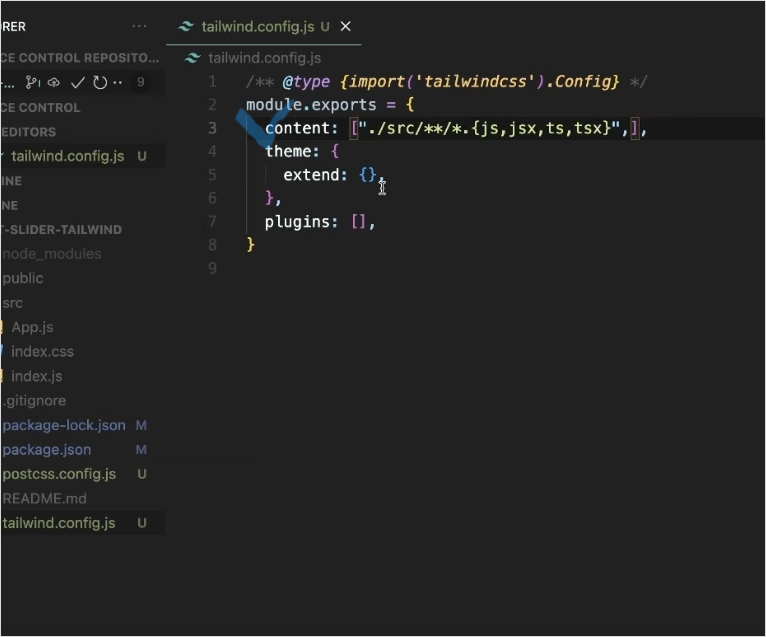Expand the public folder
Image resolution: width=766 pixels, height=637 pixels.
click(23, 278)
